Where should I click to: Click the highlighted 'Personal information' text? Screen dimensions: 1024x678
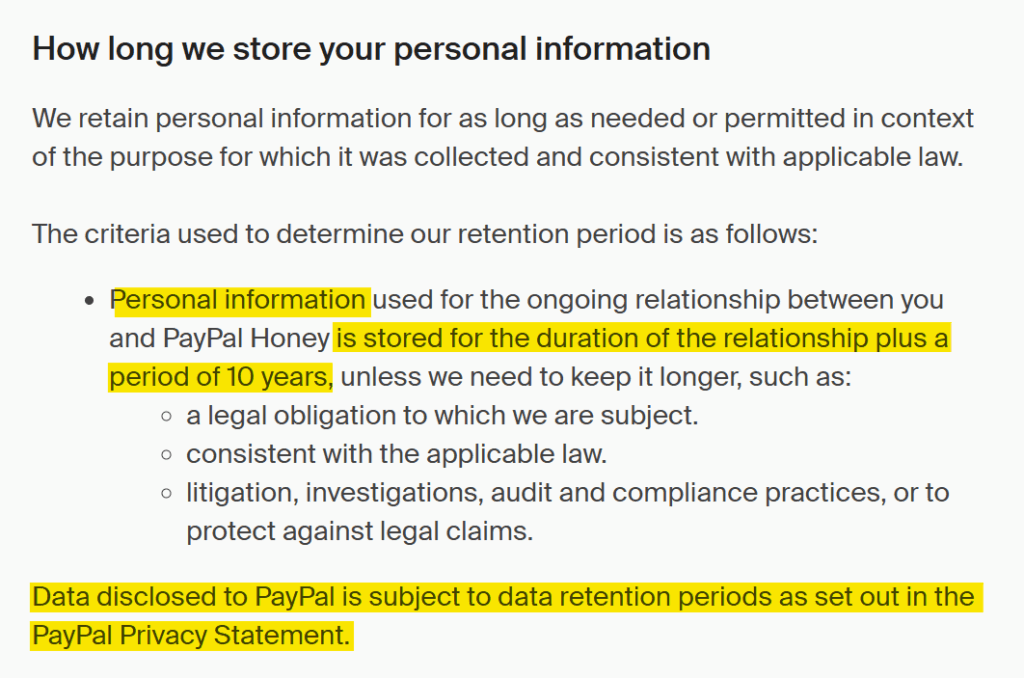point(238,300)
